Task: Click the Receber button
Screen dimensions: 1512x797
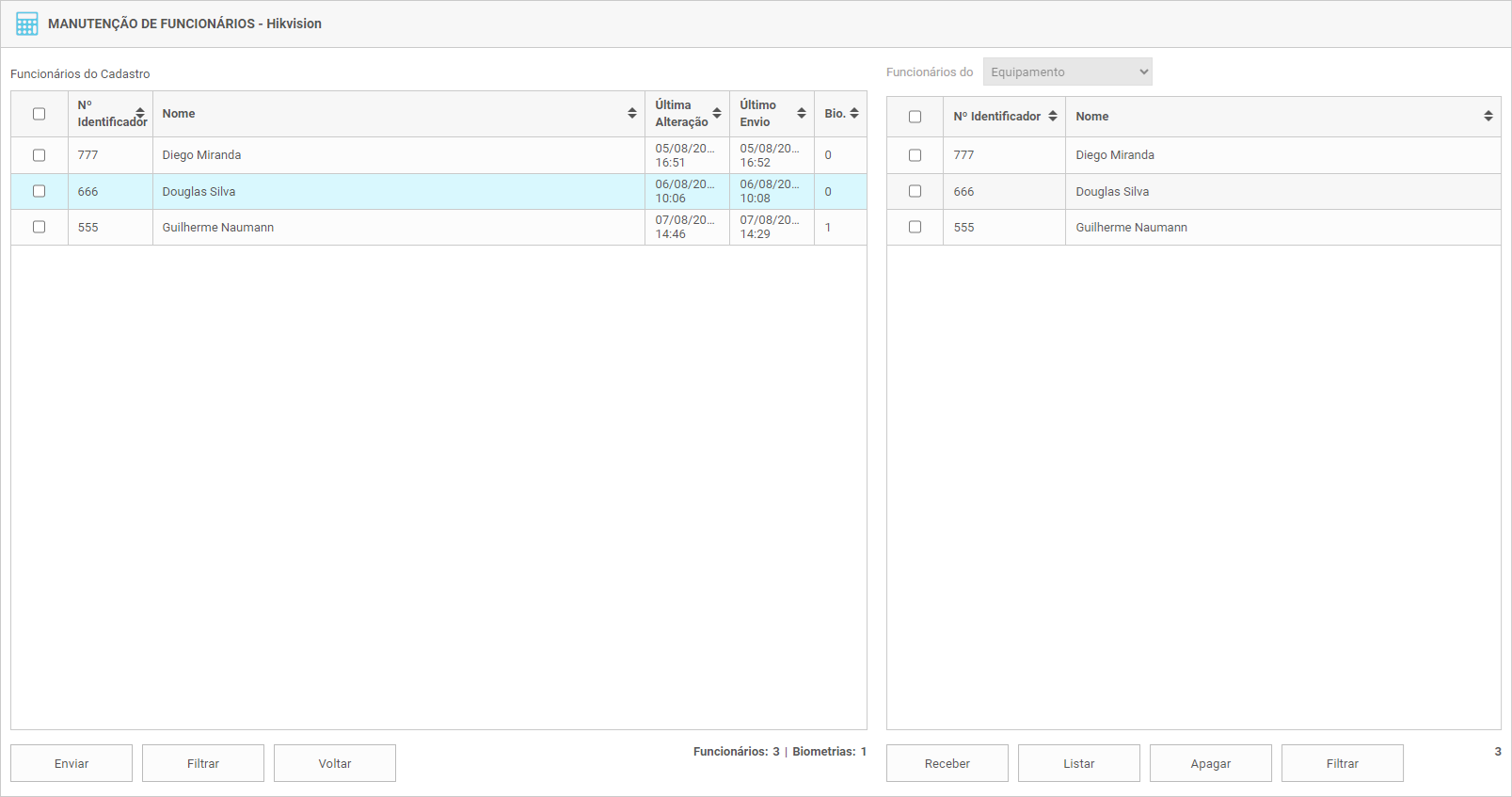Action: [x=947, y=763]
